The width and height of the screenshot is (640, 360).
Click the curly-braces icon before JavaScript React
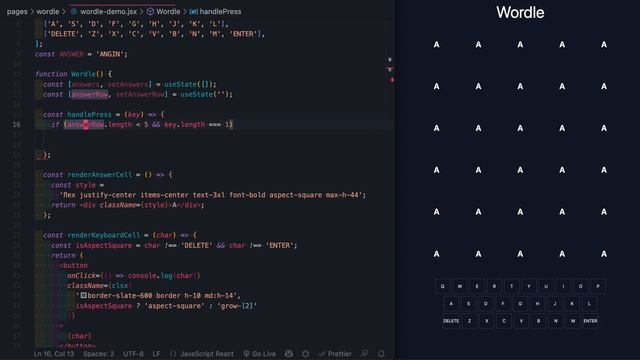tap(173, 353)
